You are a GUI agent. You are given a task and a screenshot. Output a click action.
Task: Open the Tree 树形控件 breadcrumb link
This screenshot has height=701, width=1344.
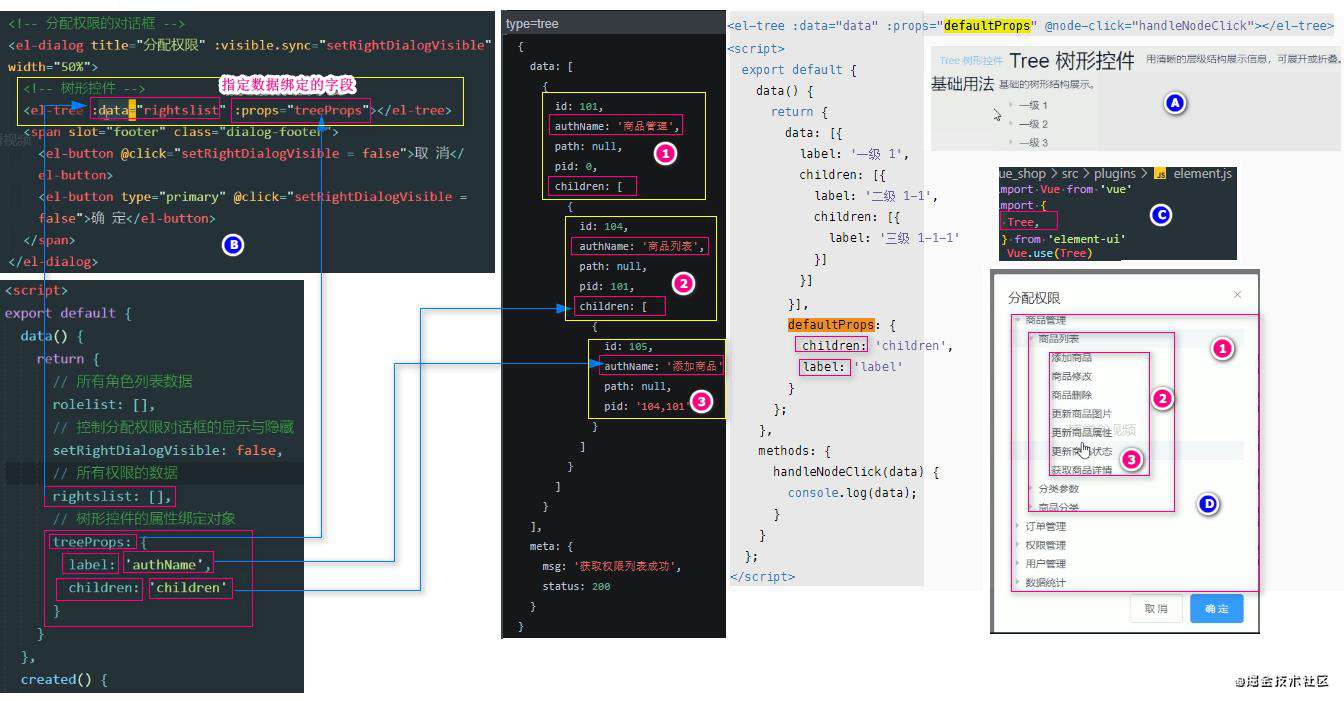point(971,61)
